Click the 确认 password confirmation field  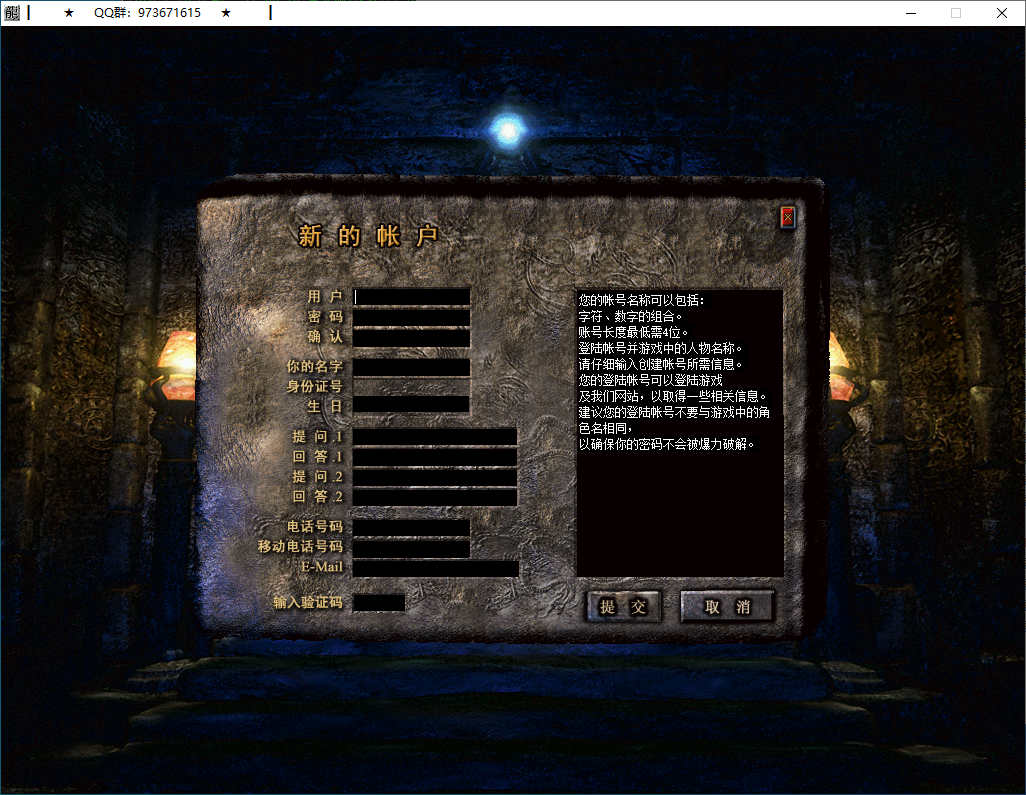tap(412, 338)
